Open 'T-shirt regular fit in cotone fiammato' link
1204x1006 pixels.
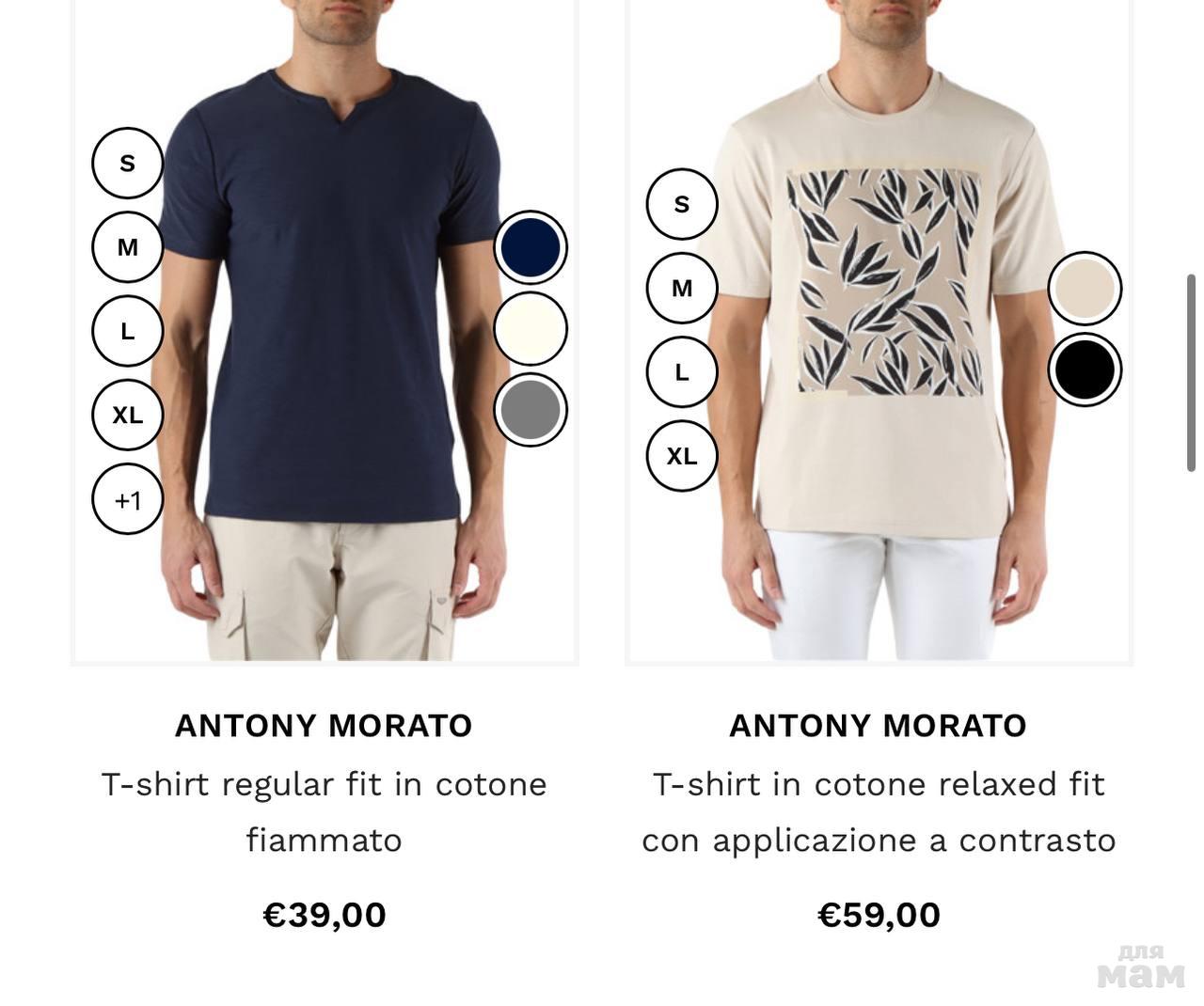coord(325,811)
